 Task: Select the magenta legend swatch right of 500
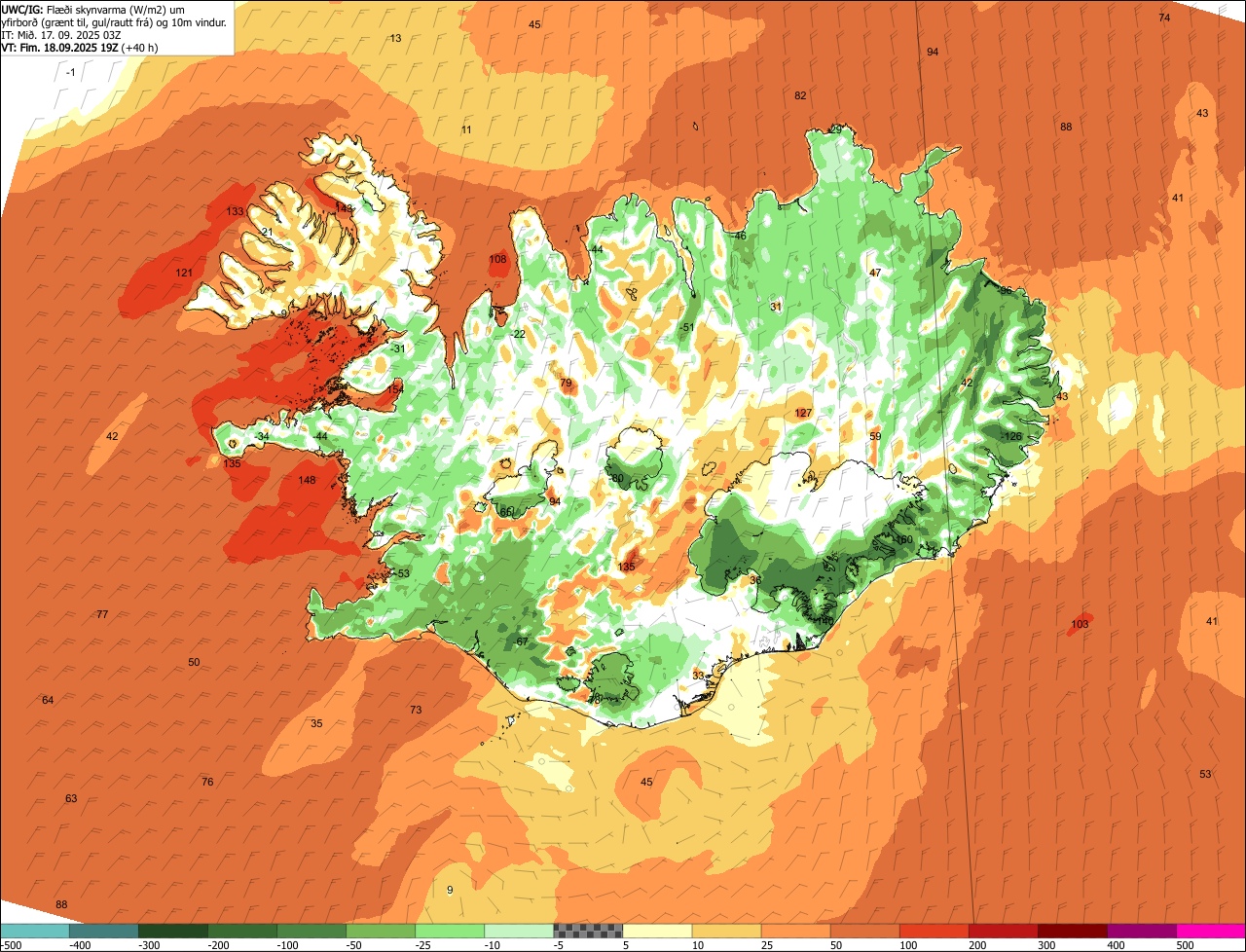coord(1211,931)
